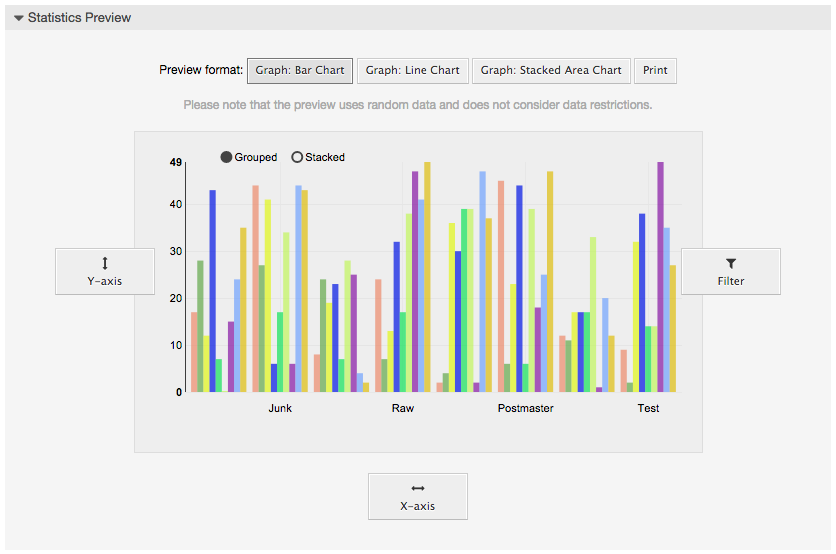Screen dimensions: 836x554
Task: Click the 0 y-axis origin label
Action: 179,392
